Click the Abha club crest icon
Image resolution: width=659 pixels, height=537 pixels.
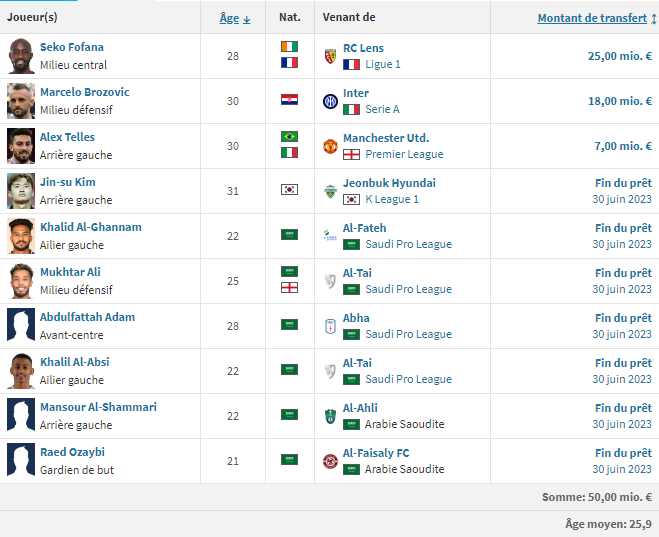tap(330, 326)
